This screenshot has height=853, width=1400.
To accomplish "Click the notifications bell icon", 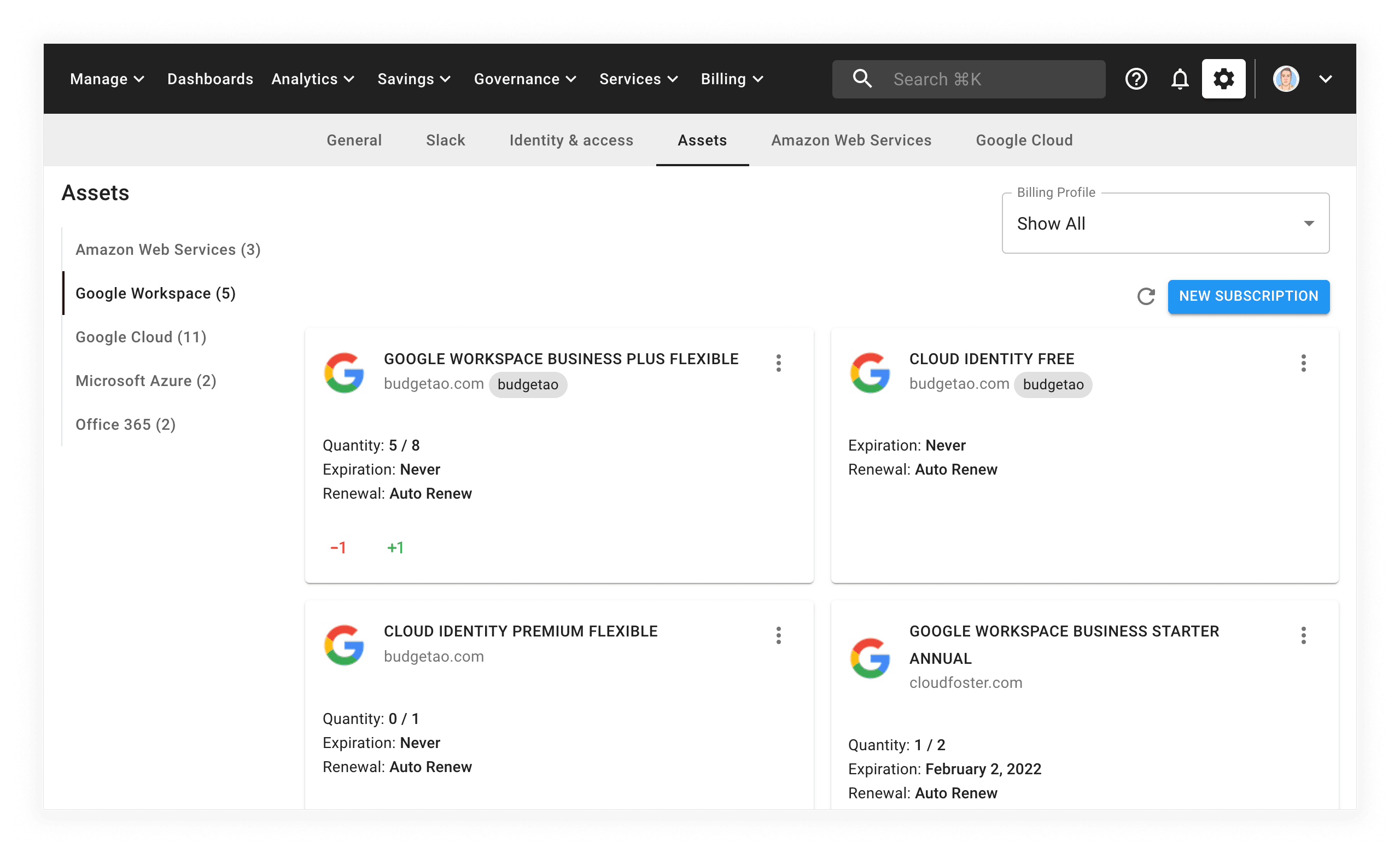I will pyautogui.click(x=1180, y=79).
